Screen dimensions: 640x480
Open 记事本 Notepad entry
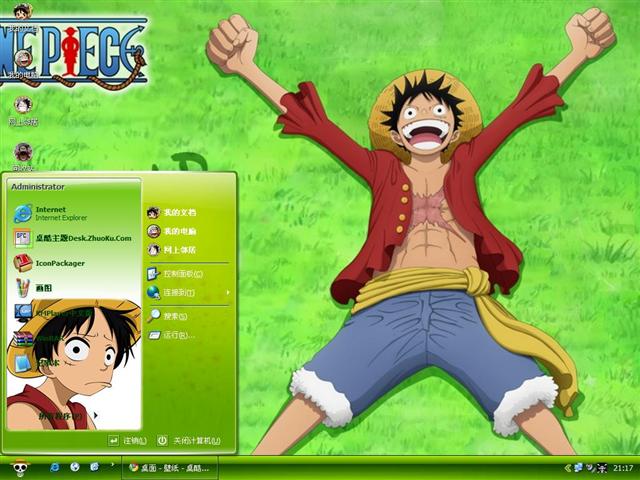[x=36, y=363]
